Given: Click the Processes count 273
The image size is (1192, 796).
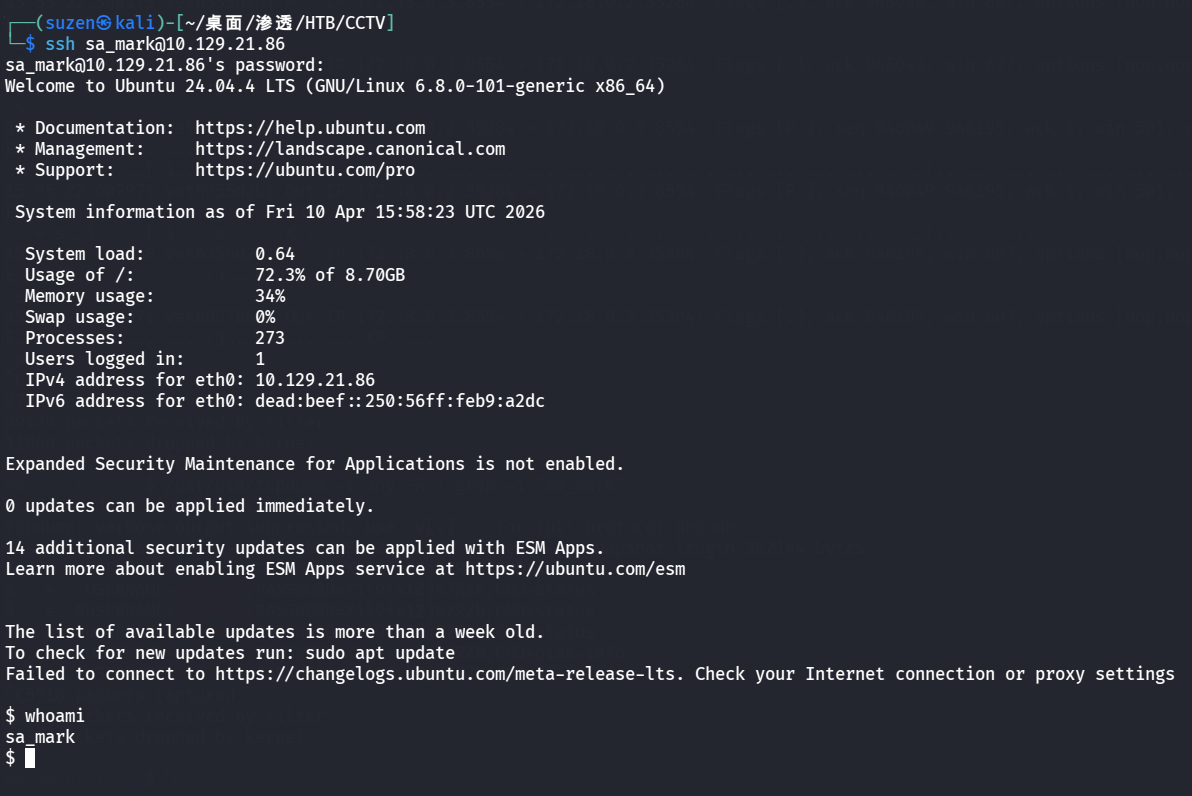Looking at the screenshot, I should coord(270,338).
